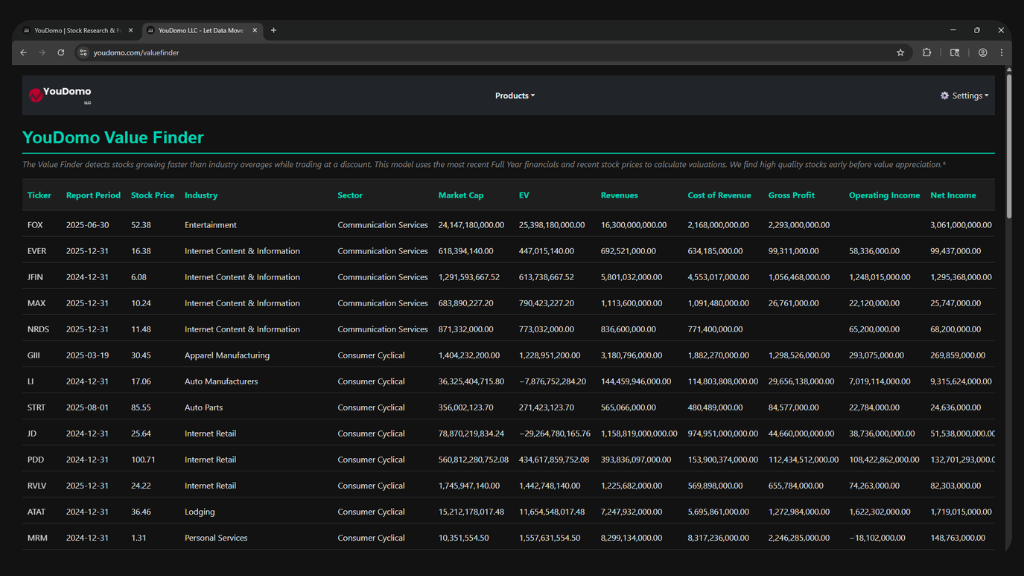Click the browser back arrow

click(24, 52)
